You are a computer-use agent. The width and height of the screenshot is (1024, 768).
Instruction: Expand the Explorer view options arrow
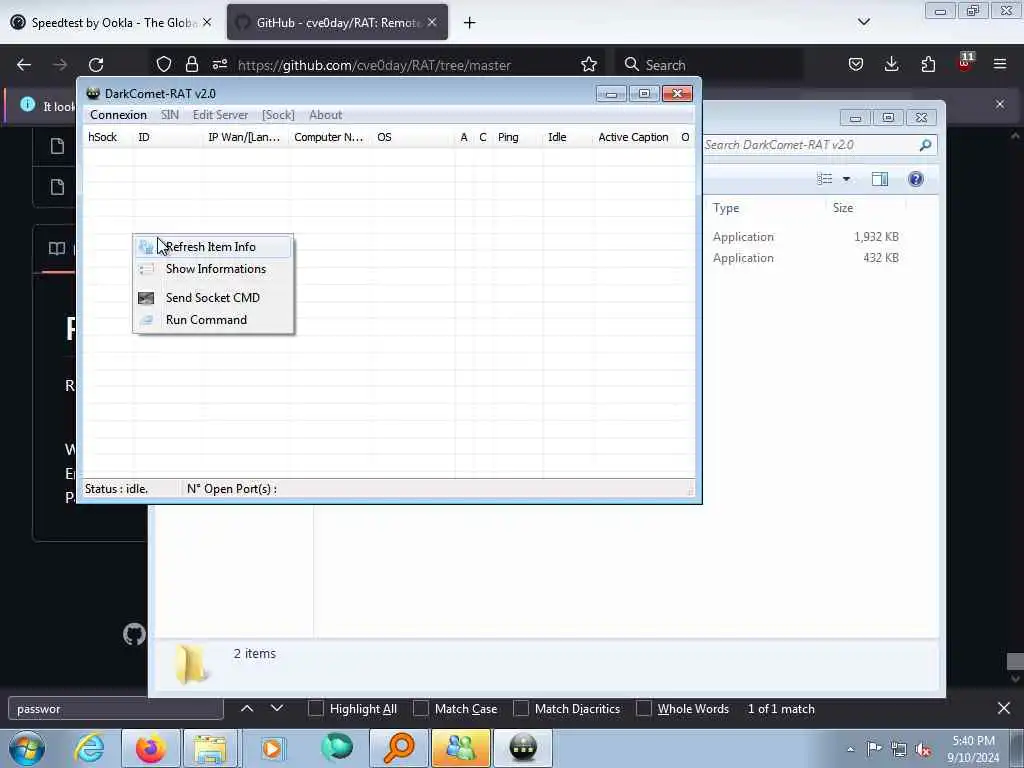[846, 179]
